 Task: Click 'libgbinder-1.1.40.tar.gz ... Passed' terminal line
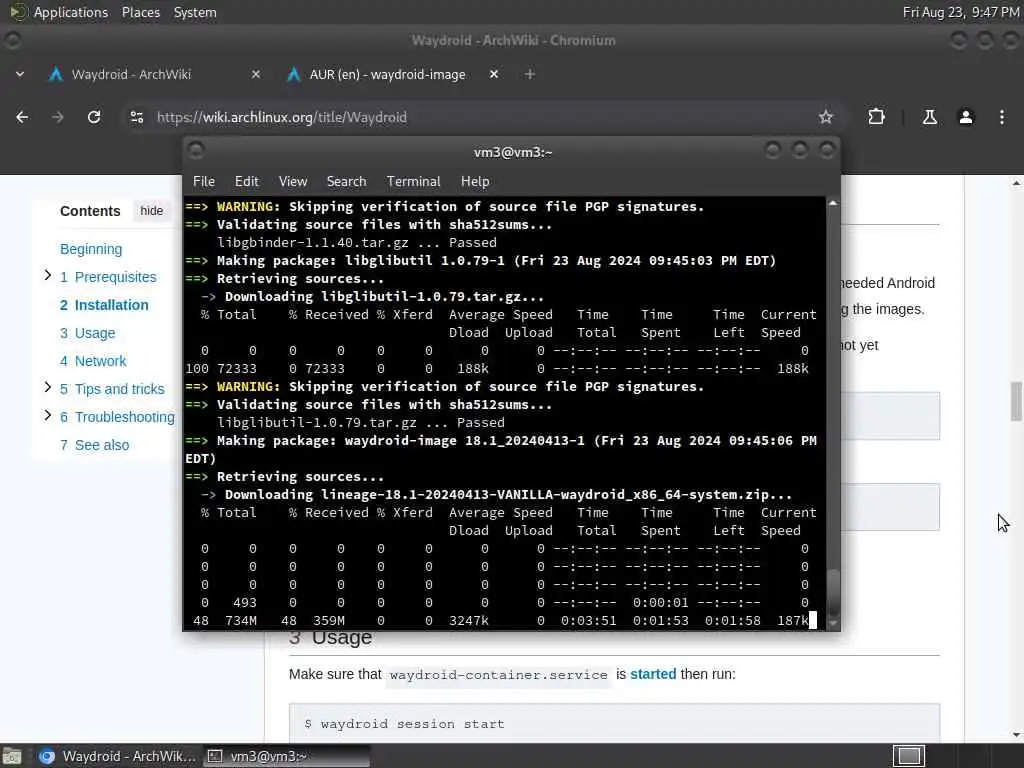pyautogui.click(x=357, y=243)
